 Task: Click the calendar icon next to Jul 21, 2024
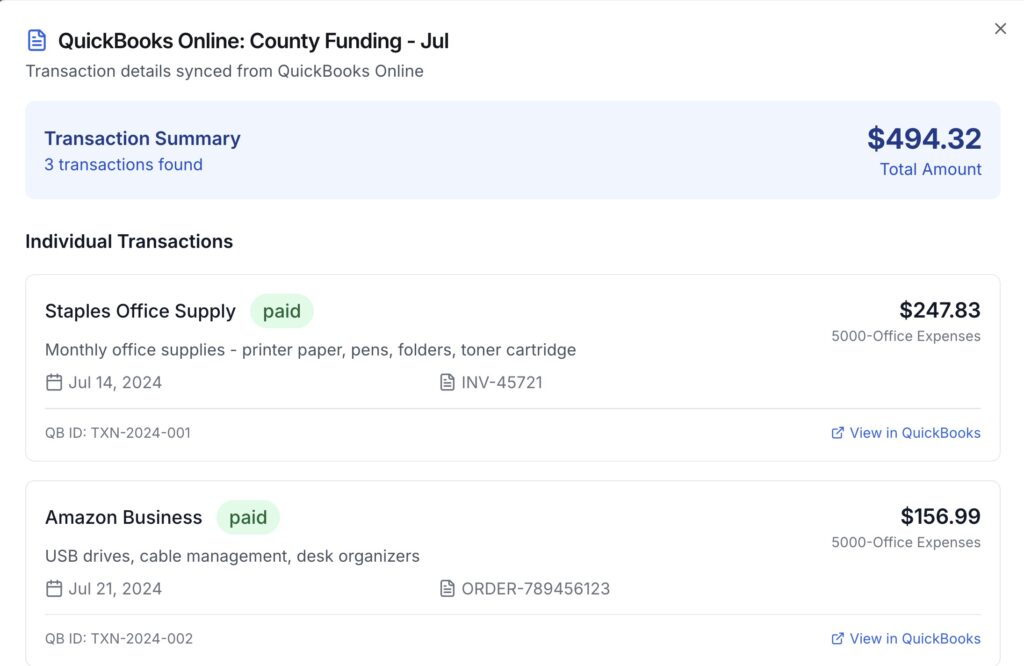(x=54, y=588)
